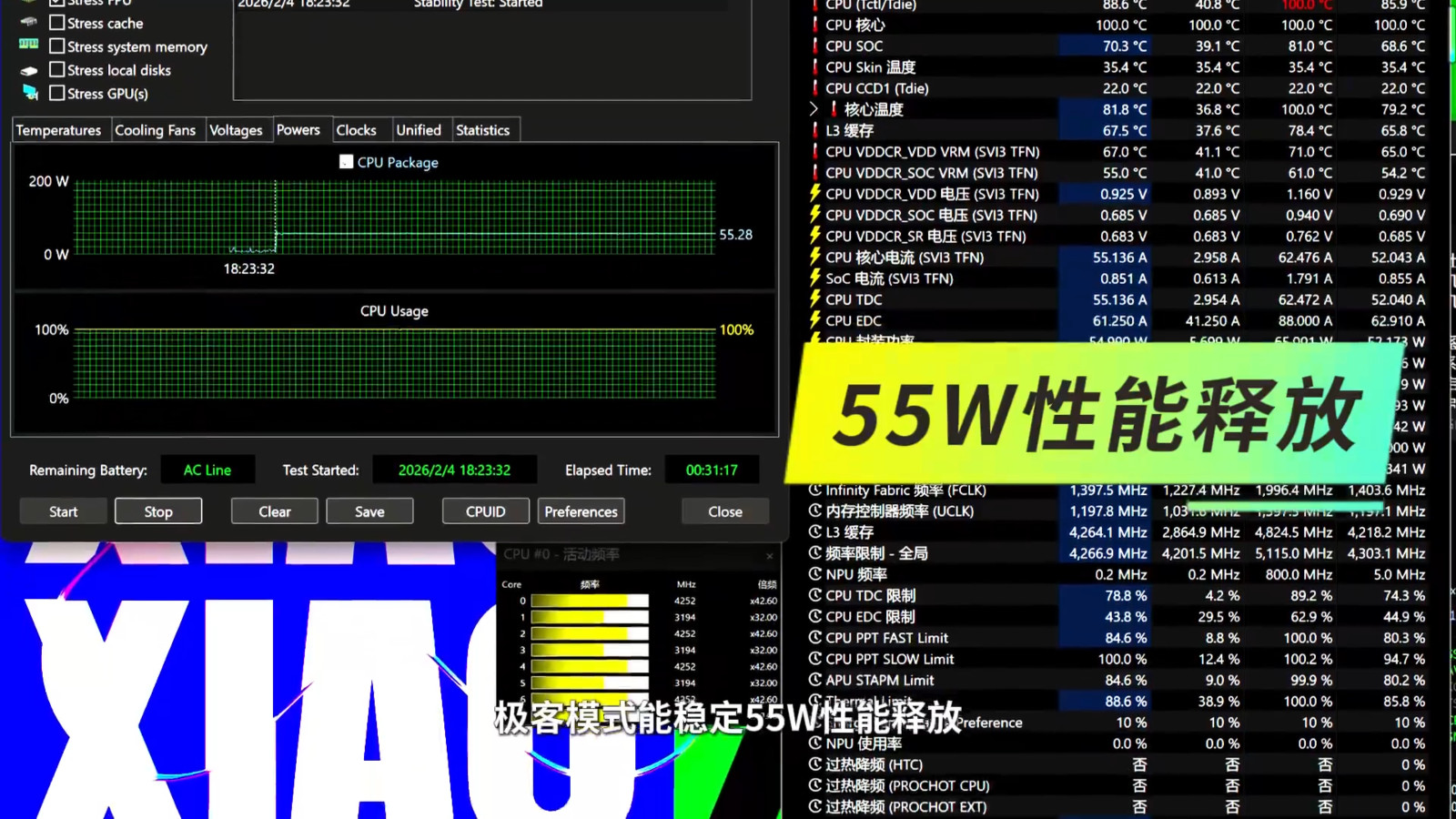Click the CPUID button
1456x819 pixels.
coord(485,511)
